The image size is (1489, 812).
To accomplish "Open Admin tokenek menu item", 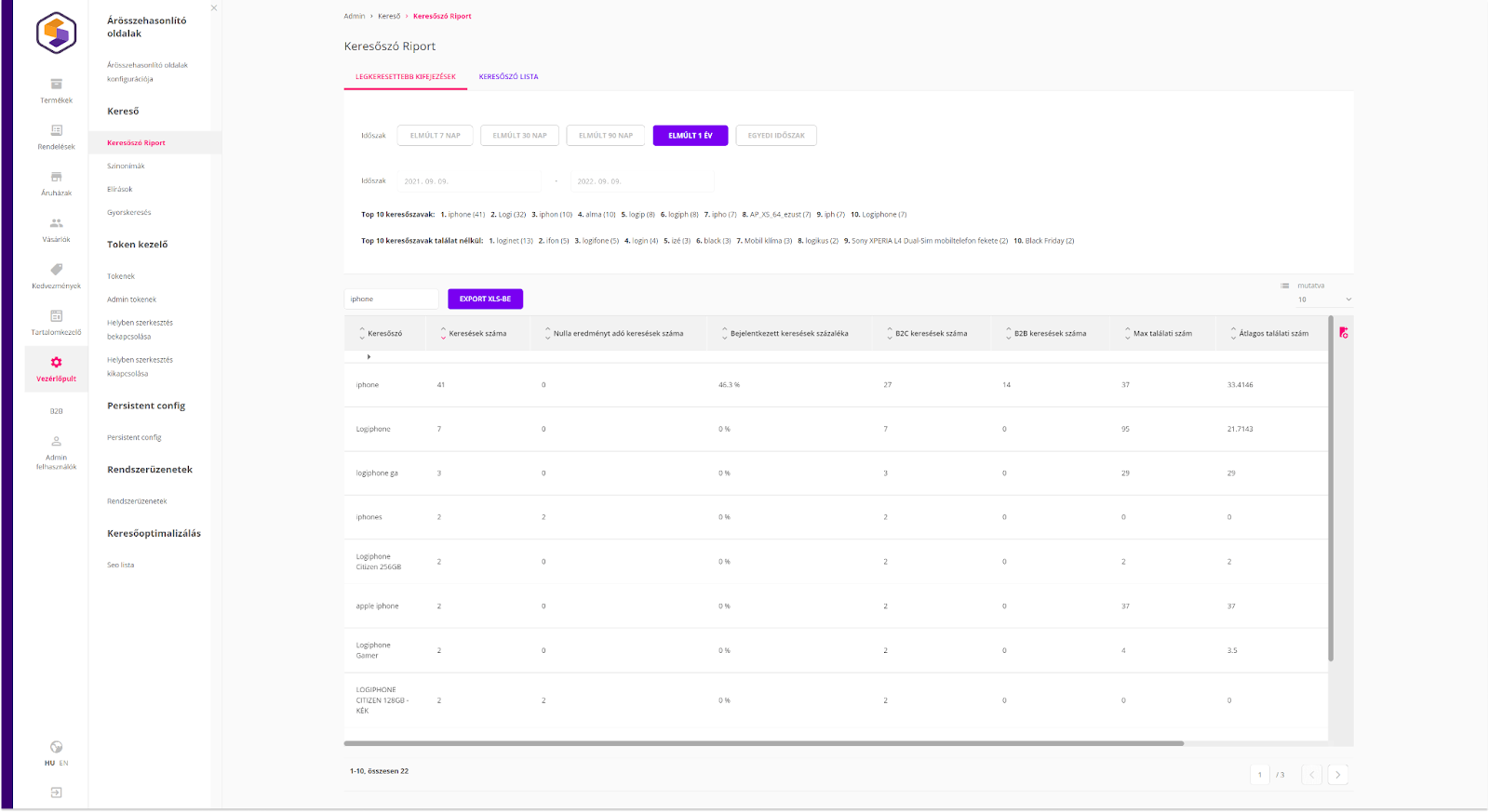I will (x=131, y=300).
